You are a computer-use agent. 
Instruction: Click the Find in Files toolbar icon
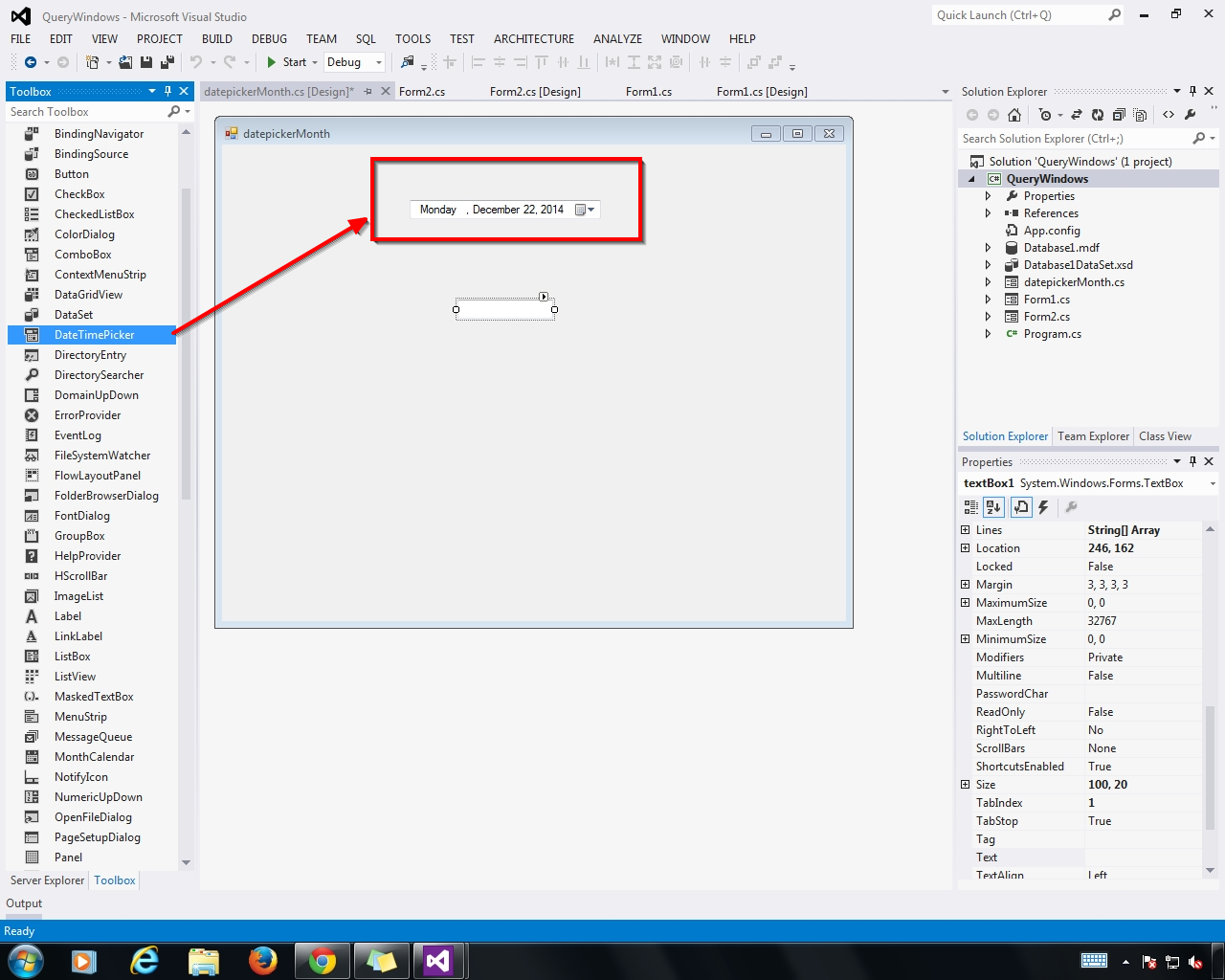coord(408,62)
